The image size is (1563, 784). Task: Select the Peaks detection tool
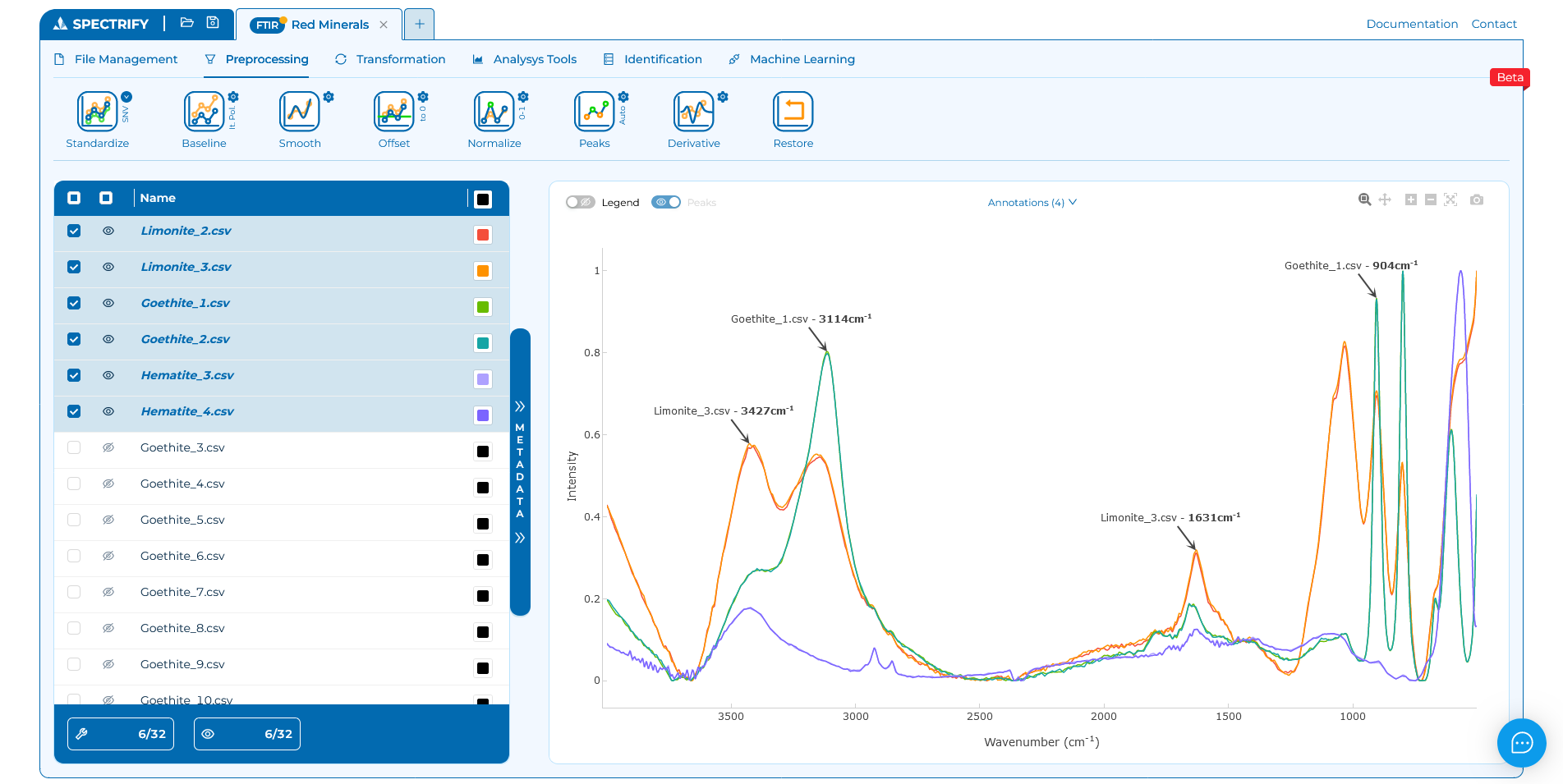[594, 115]
